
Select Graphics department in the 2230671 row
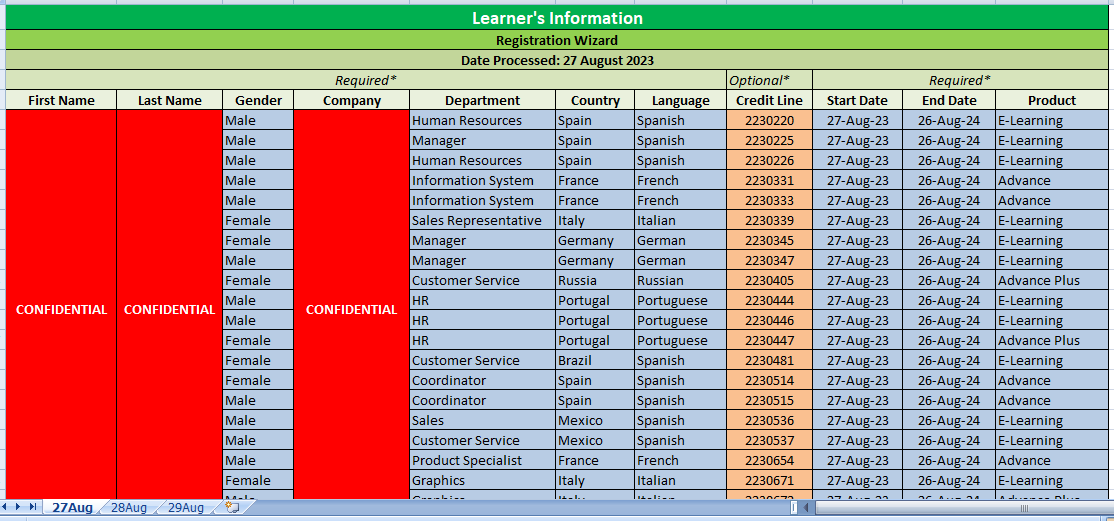click(x=482, y=480)
